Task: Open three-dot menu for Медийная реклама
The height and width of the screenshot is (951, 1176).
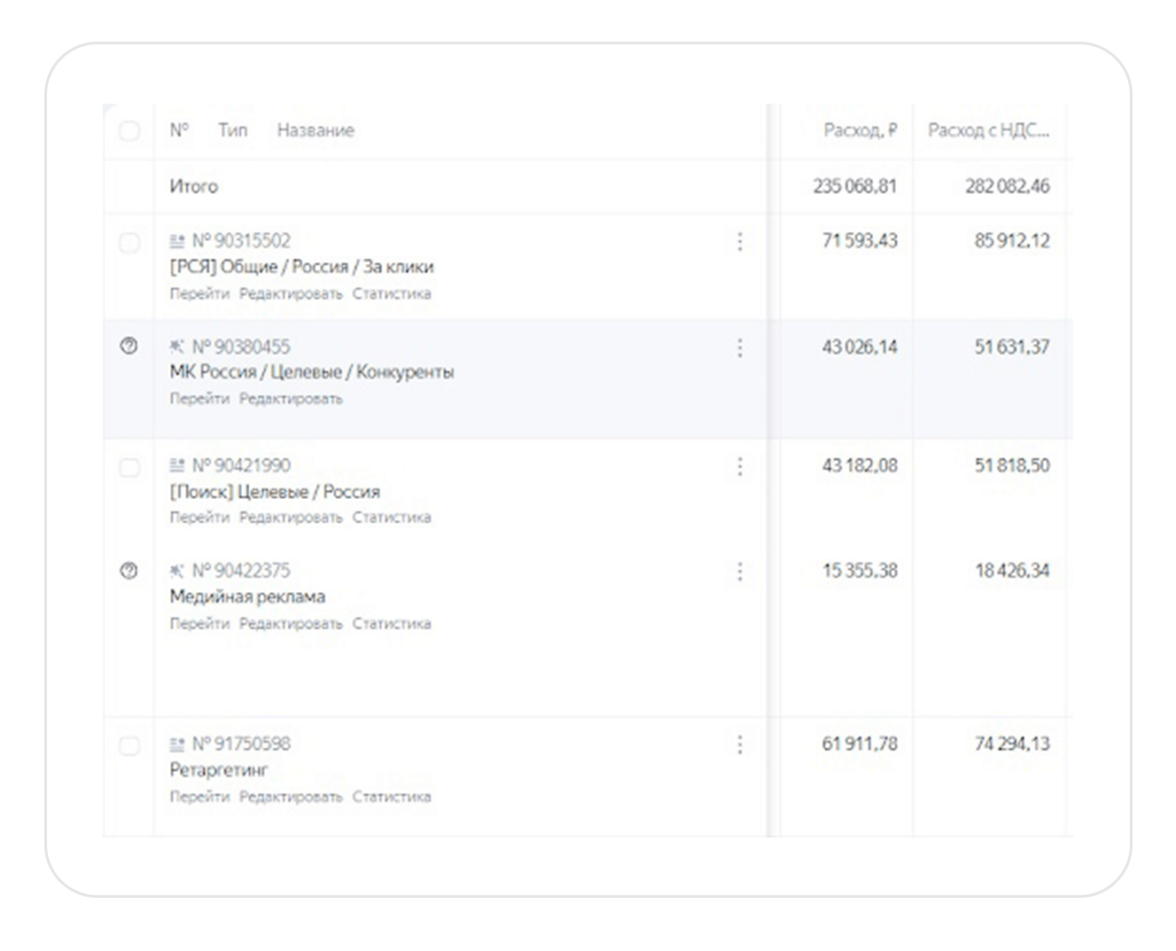Action: point(740,571)
